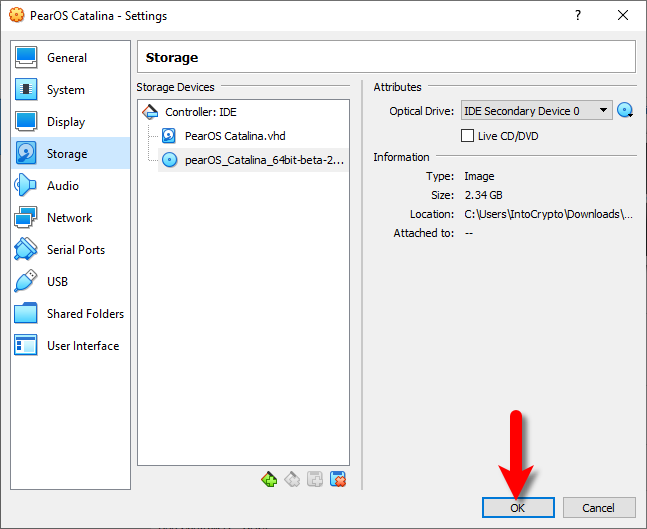Select the pearOS_Catalina_64bit-beta optical disk entry
This screenshot has height=529, width=647.
(x=253, y=160)
